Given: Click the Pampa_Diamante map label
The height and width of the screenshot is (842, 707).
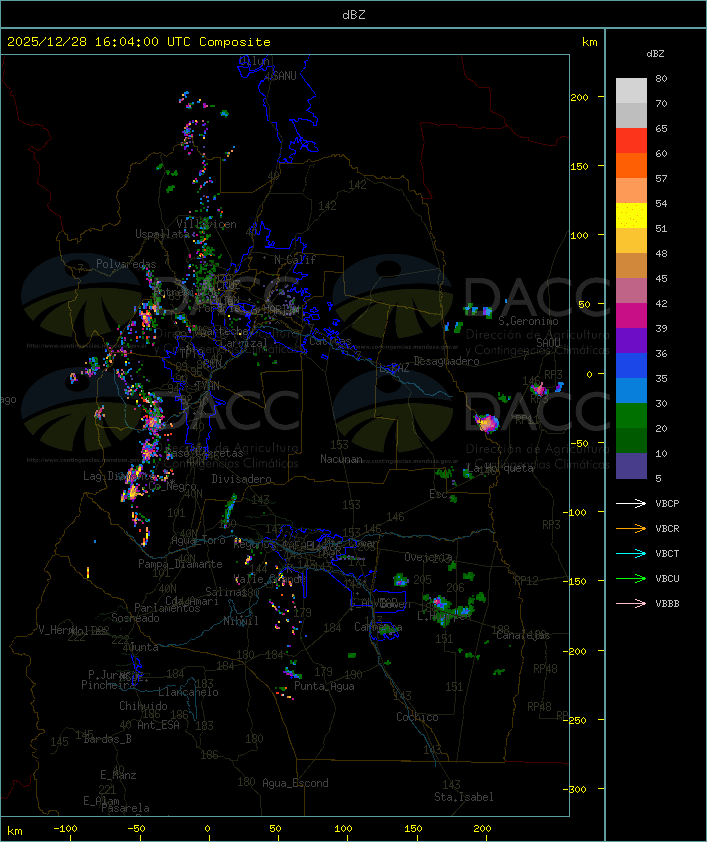Looking at the screenshot, I should pyautogui.click(x=180, y=564).
